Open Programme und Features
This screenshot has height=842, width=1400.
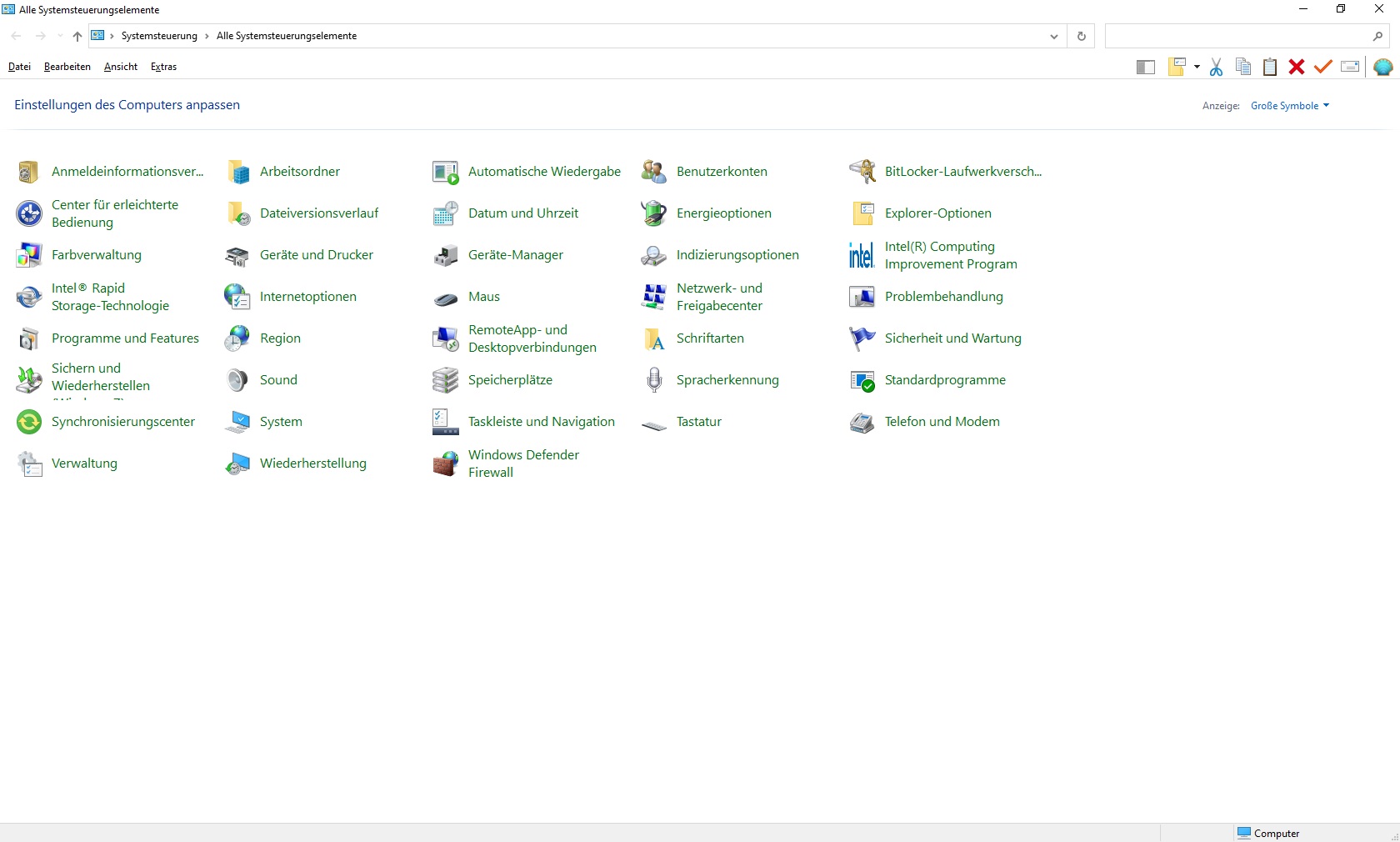point(125,338)
